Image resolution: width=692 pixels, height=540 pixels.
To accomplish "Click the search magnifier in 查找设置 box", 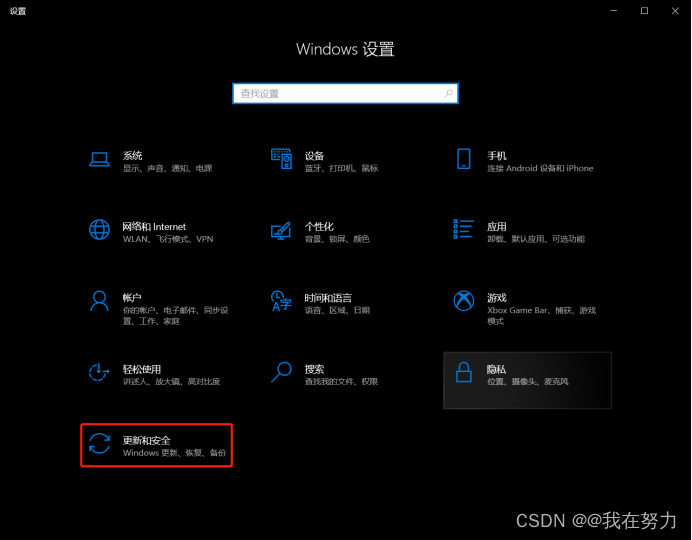I will [x=448, y=94].
